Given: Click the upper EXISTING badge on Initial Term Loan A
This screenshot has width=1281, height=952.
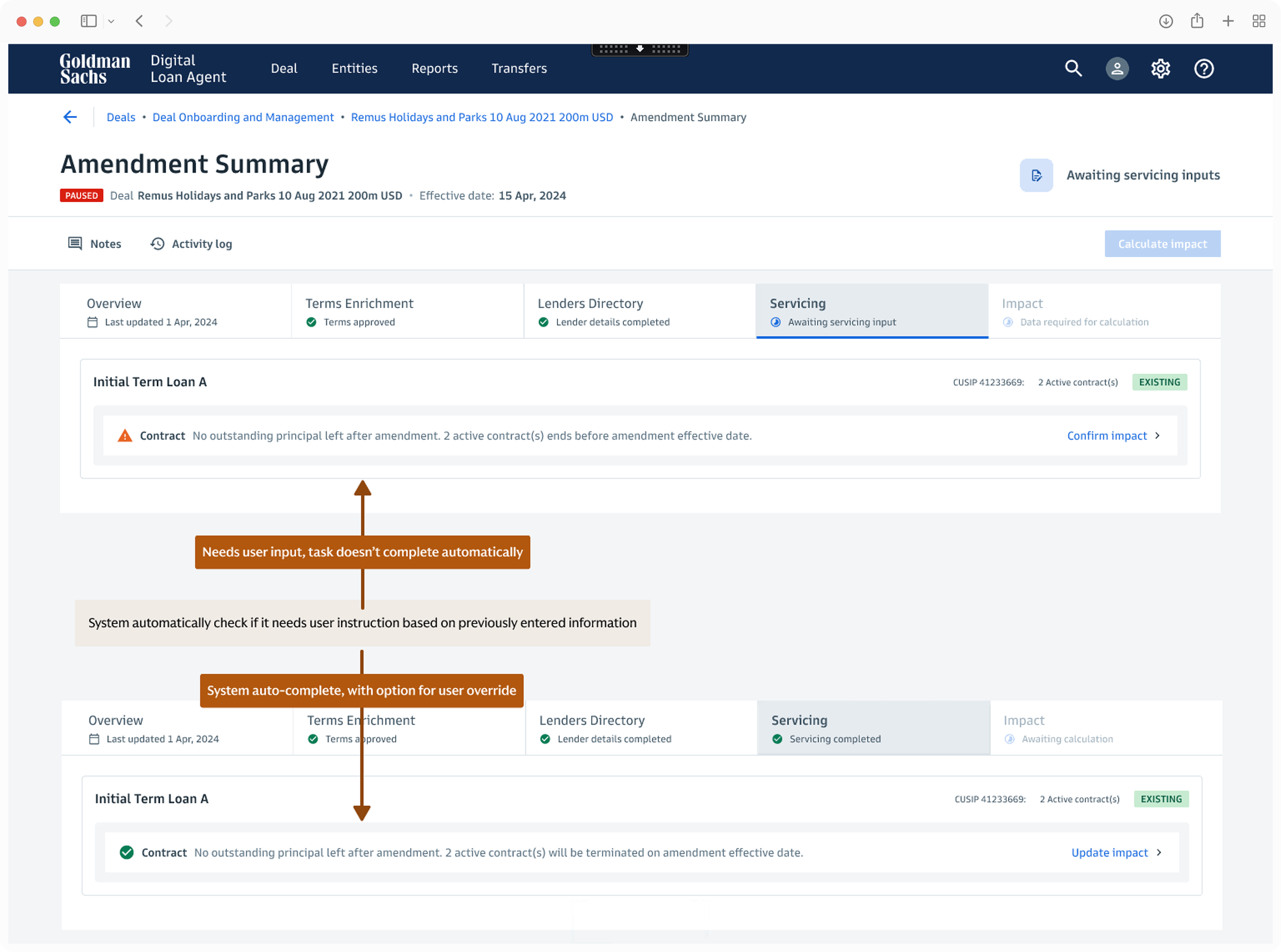Looking at the screenshot, I should click(x=1159, y=382).
